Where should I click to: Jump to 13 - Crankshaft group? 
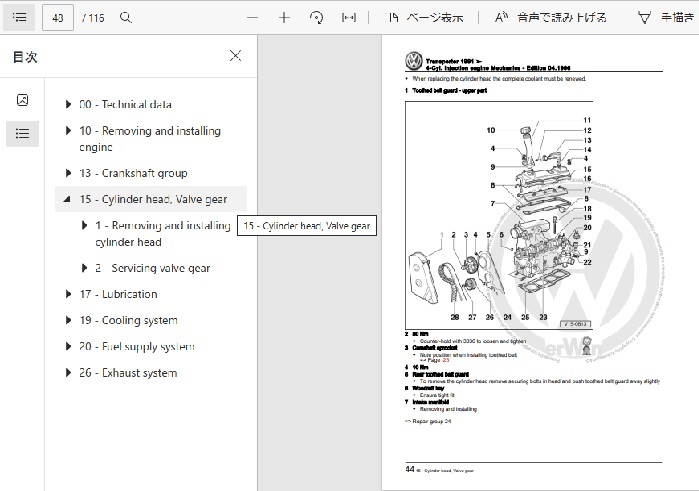click(x=133, y=173)
